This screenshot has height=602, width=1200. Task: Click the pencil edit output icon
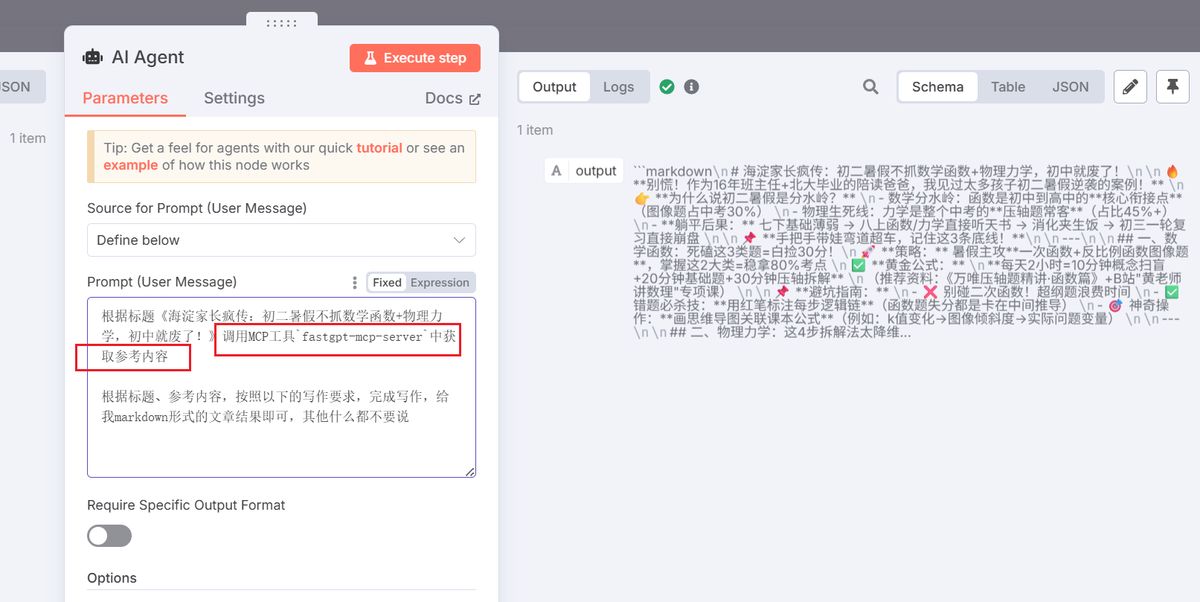click(1130, 87)
